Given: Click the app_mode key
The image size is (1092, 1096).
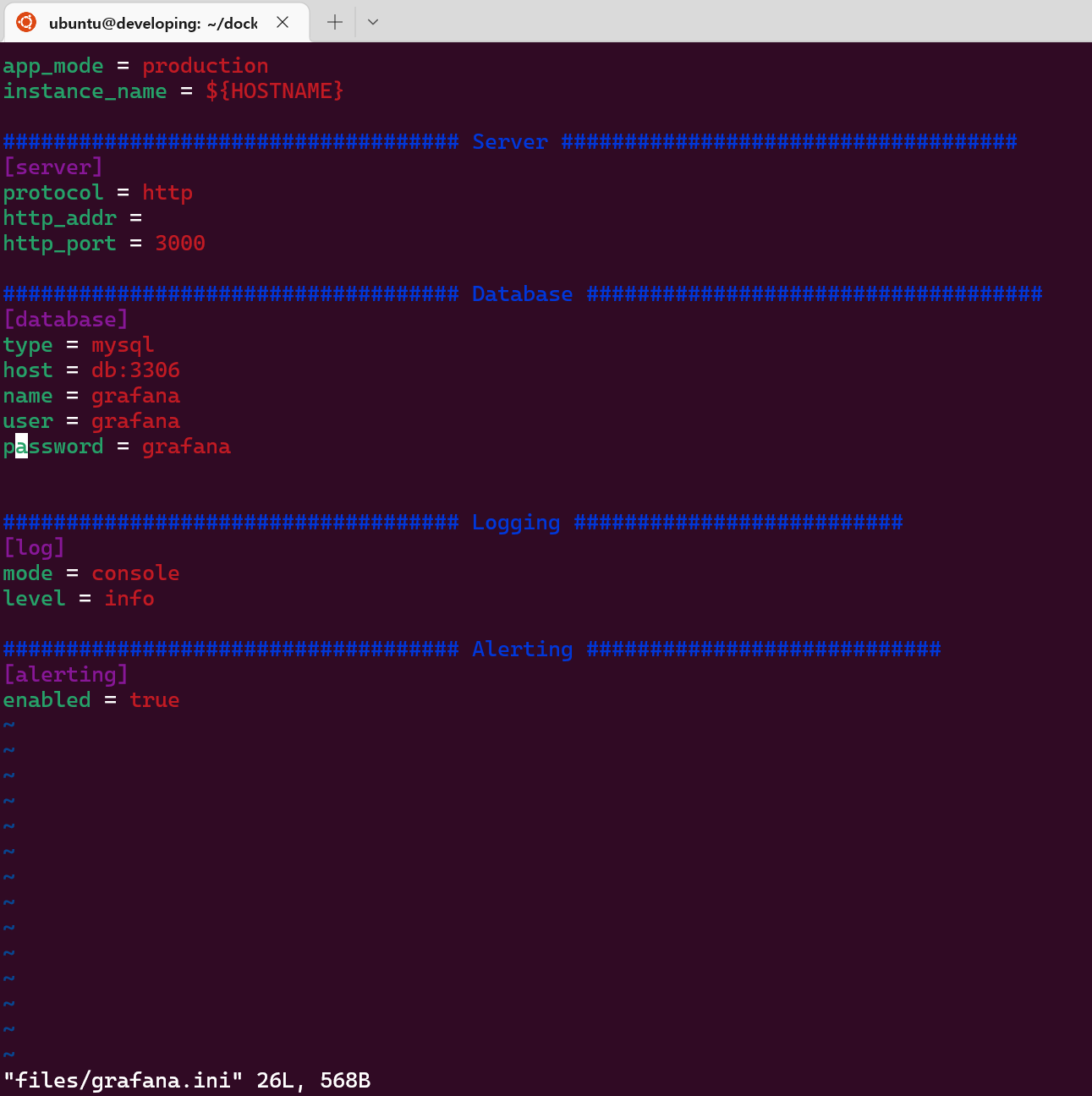Looking at the screenshot, I should (53, 66).
